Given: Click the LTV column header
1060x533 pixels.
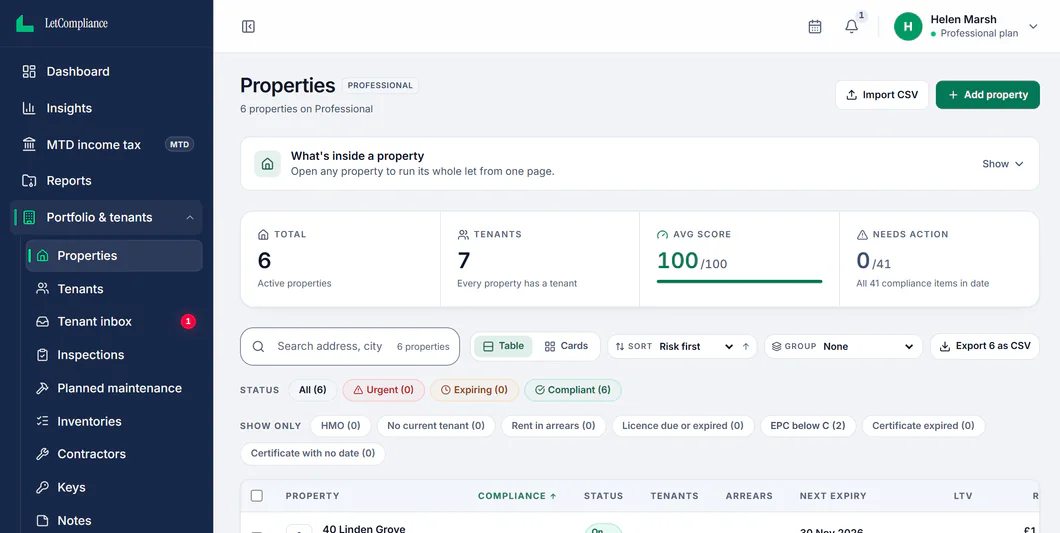Looking at the screenshot, I should tap(963, 496).
